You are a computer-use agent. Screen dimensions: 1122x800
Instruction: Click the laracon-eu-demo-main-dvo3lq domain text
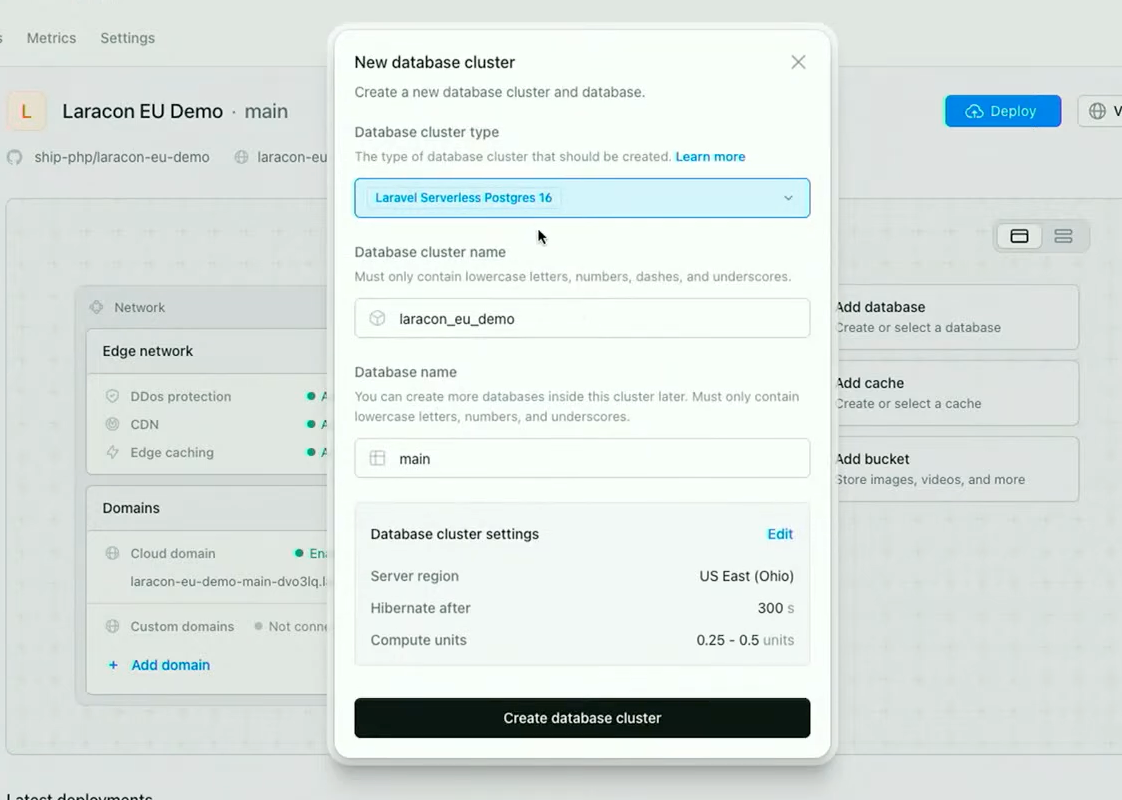click(228, 582)
